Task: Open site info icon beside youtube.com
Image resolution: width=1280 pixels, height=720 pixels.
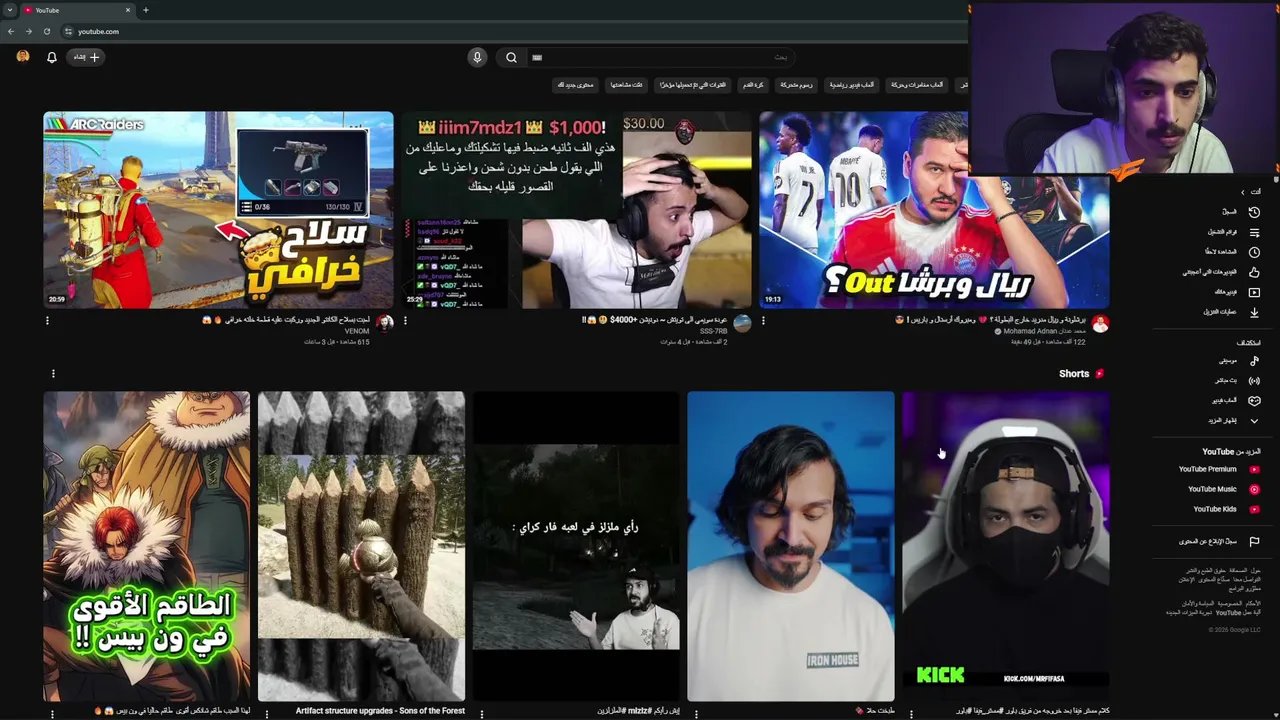Action: (68, 31)
